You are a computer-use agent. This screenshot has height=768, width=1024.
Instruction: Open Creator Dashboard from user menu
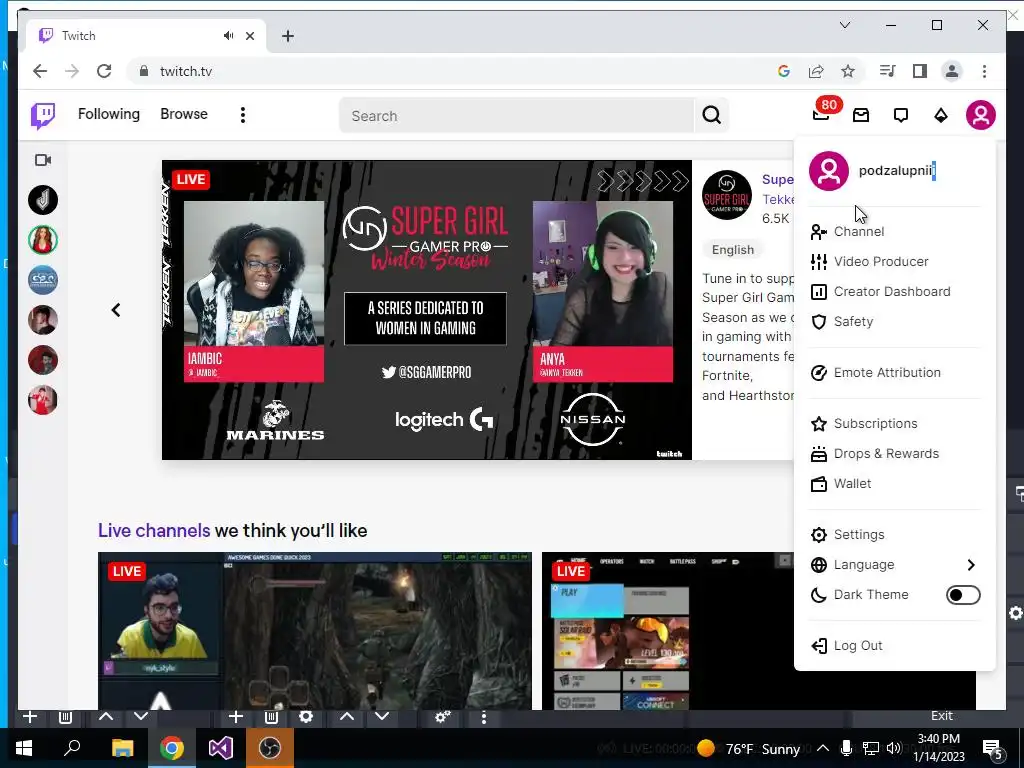tap(894, 292)
